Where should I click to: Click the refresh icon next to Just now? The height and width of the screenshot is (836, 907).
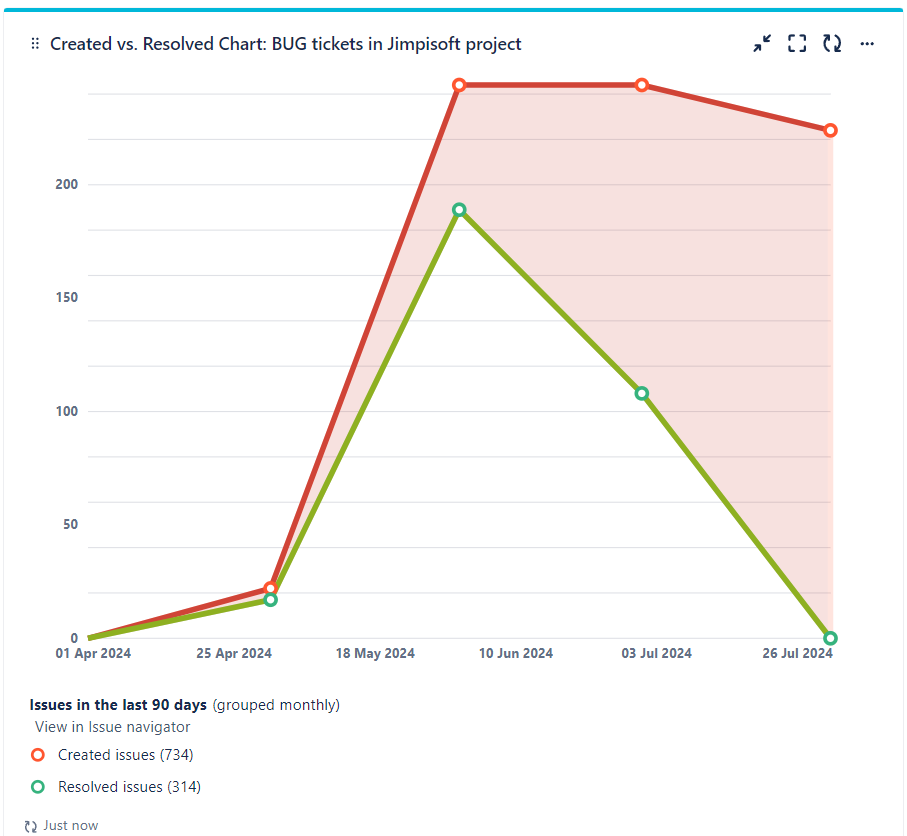pos(30,825)
